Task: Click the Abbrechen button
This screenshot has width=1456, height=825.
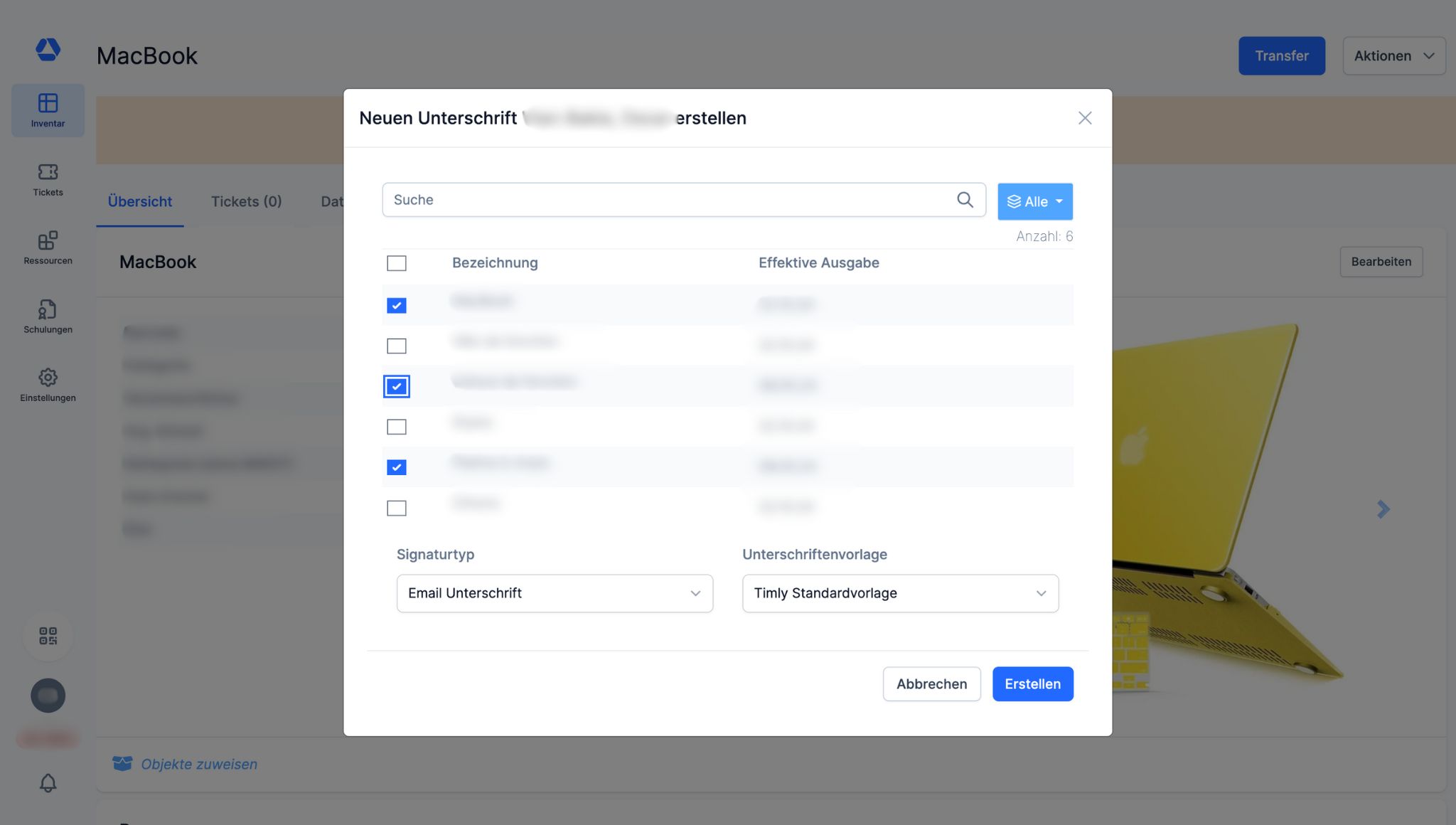Action: 931,683
